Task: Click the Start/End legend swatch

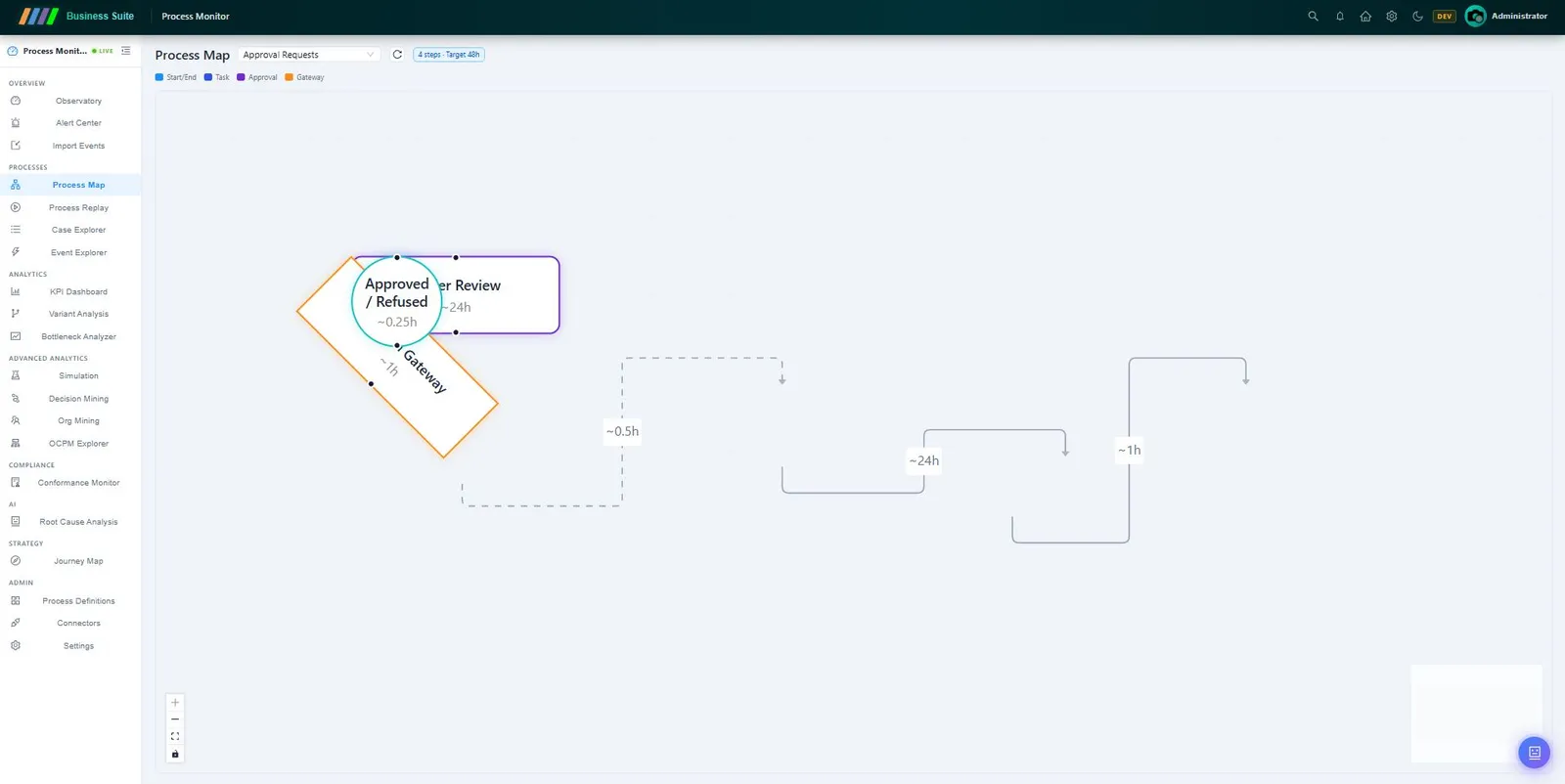Action: coord(159,77)
